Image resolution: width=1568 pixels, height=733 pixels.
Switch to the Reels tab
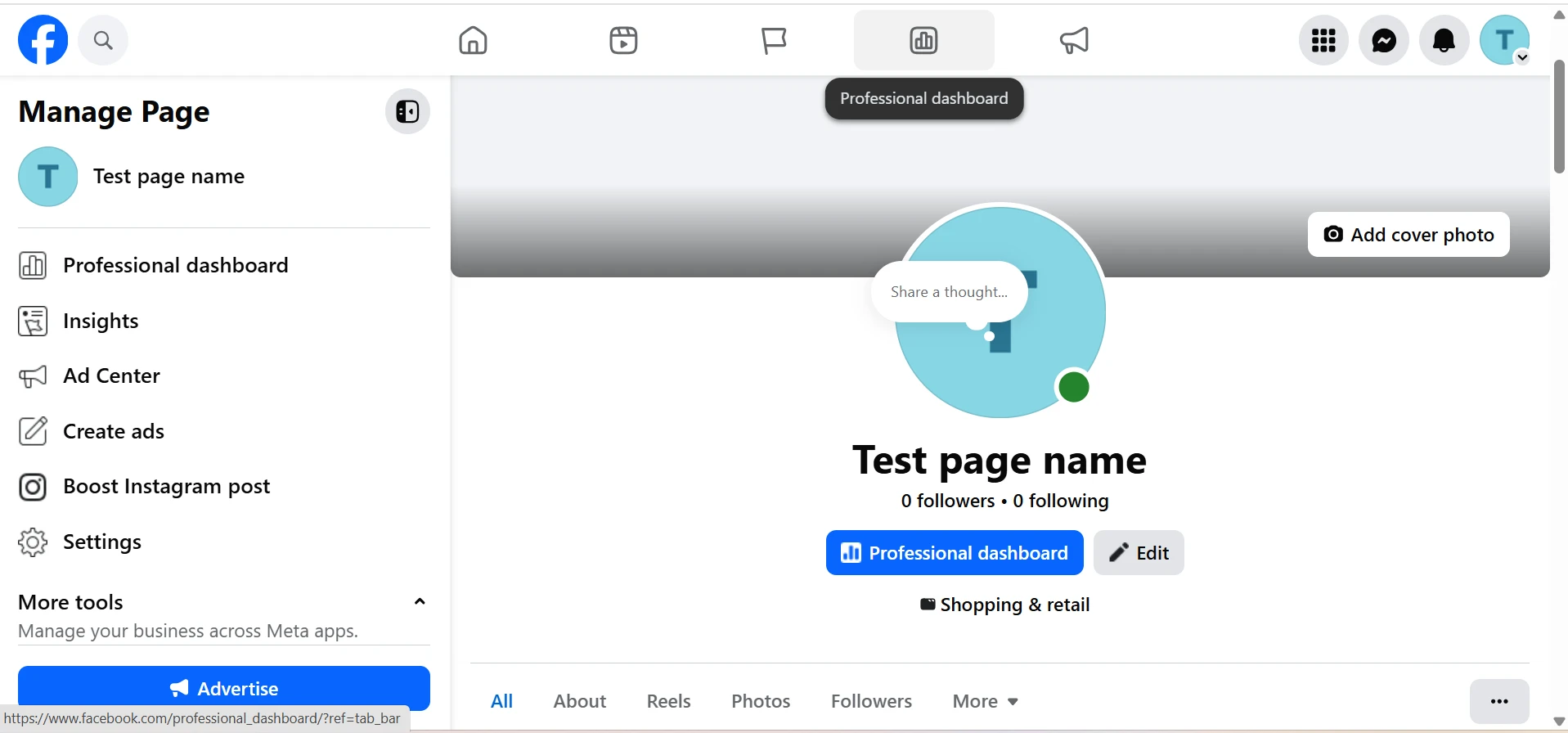tap(668, 701)
